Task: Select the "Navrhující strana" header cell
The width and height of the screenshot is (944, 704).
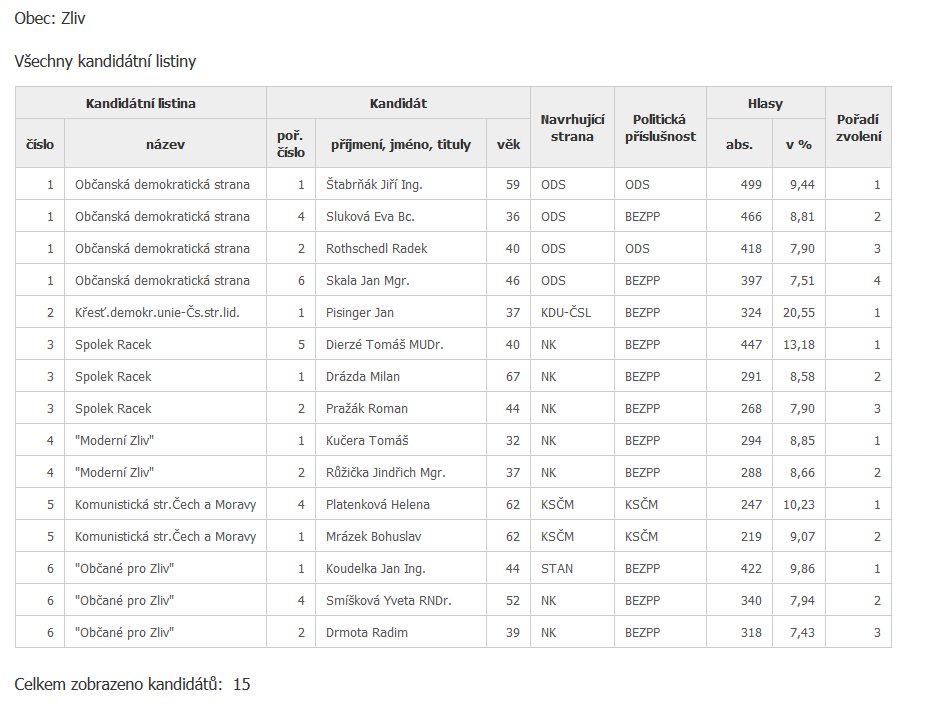Action: point(573,128)
